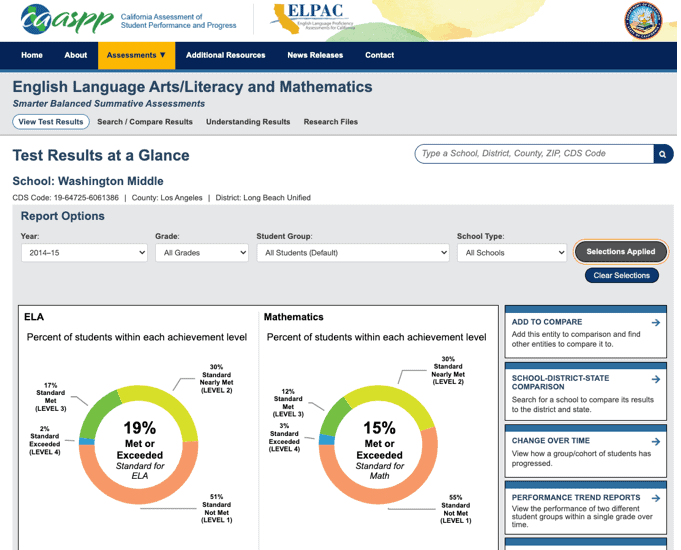The image size is (681, 550).
Task: Click the Selections Applied button
Action: coord(620,252)
